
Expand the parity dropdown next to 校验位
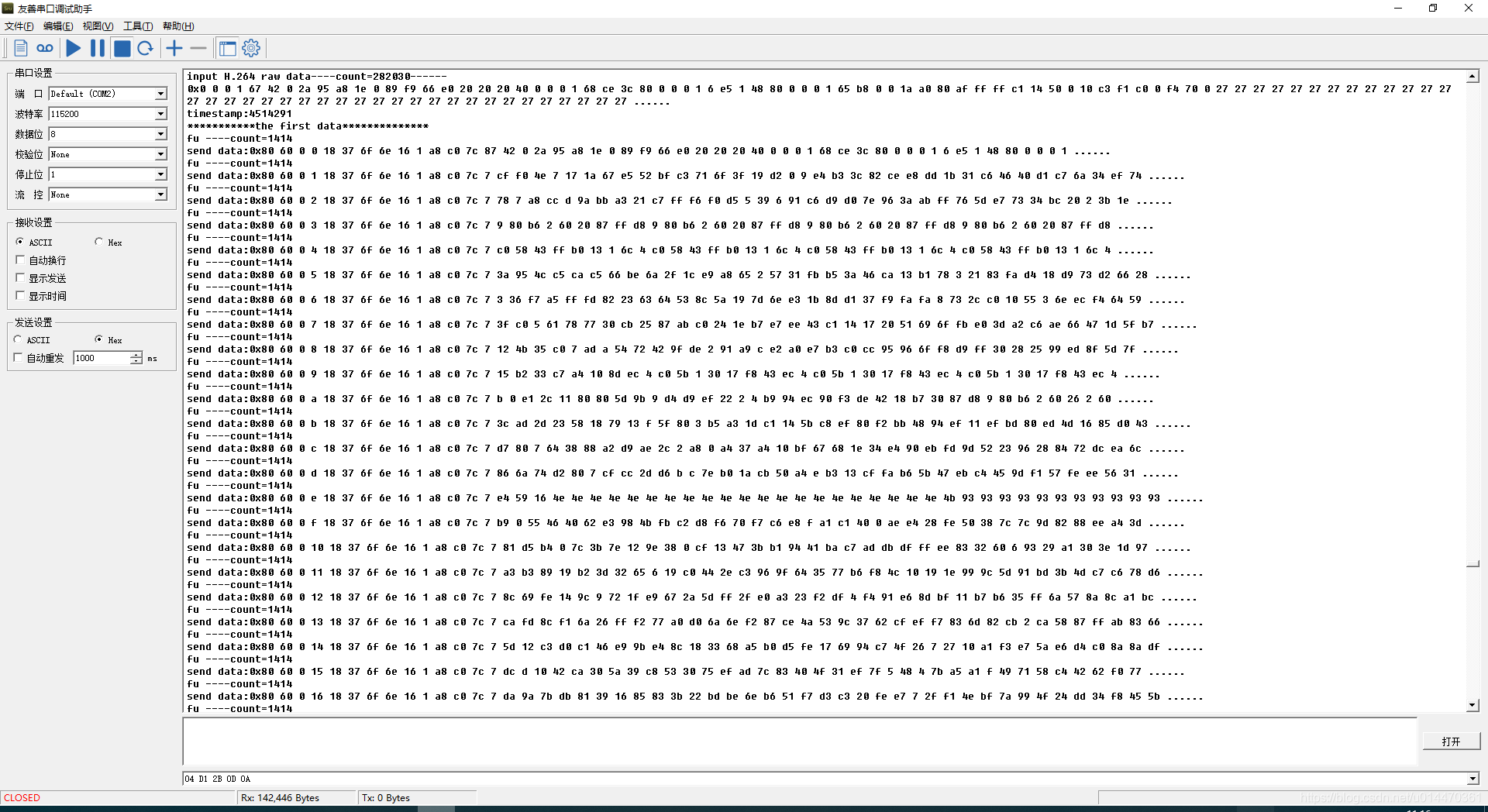pos(160,154)
